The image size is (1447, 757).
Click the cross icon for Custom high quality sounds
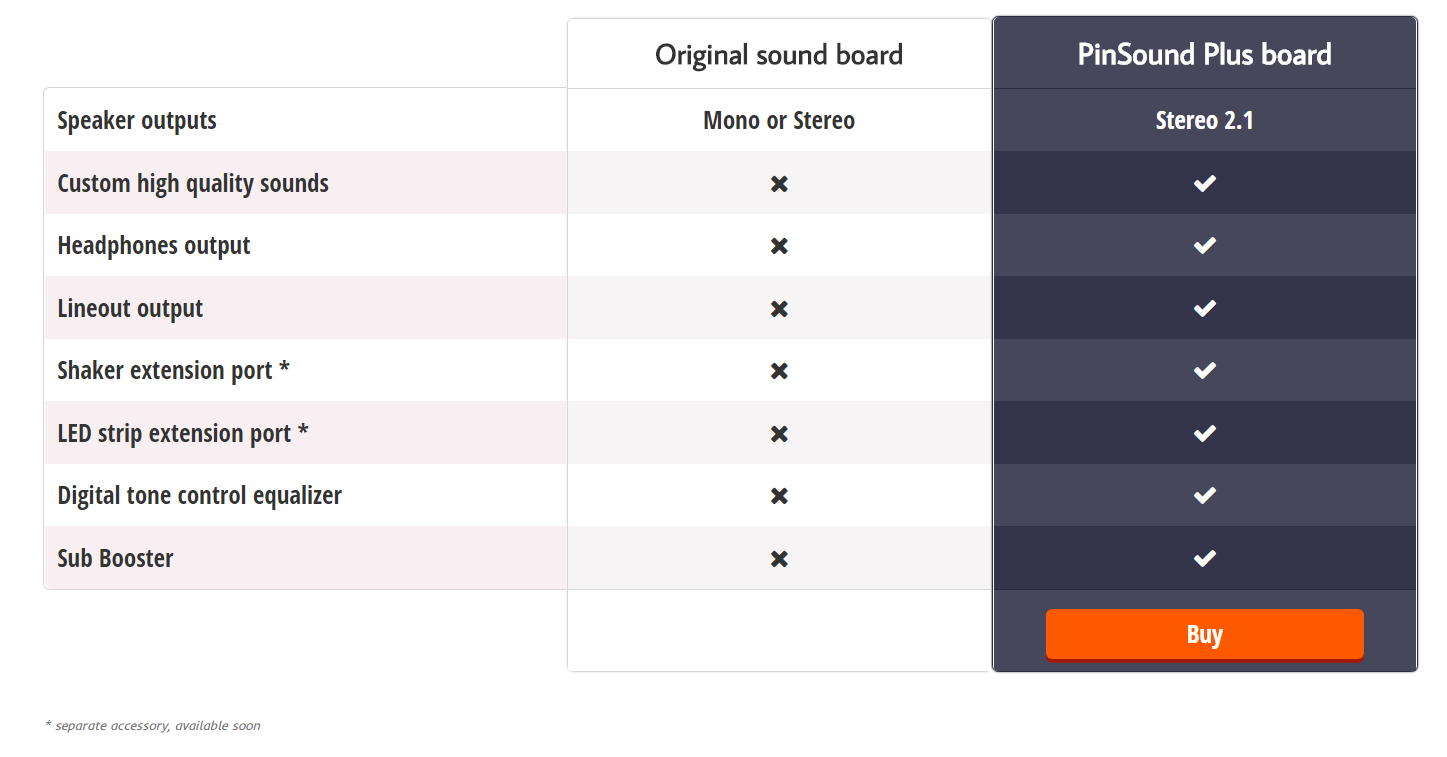pyautogui.click(x=779, y=184)
